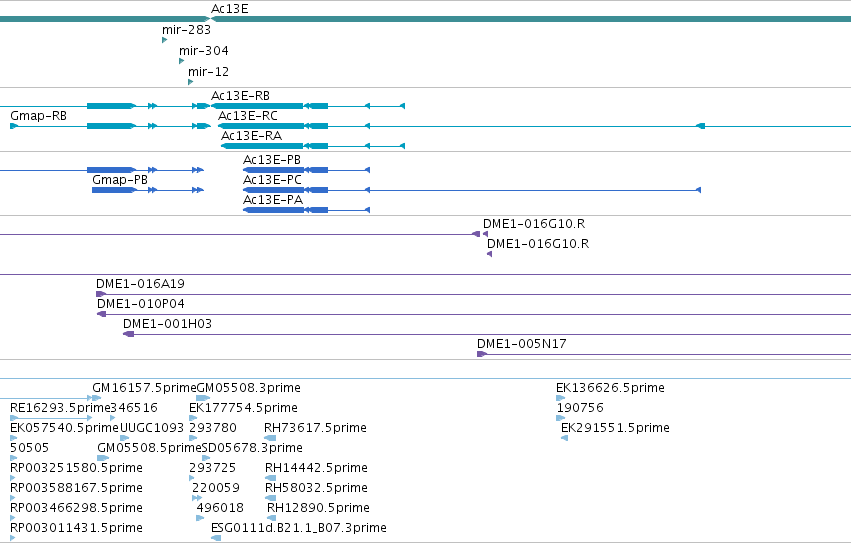Screen dimensions: 851x543
Task: Click the 346516 feature label
Action: 134,408
